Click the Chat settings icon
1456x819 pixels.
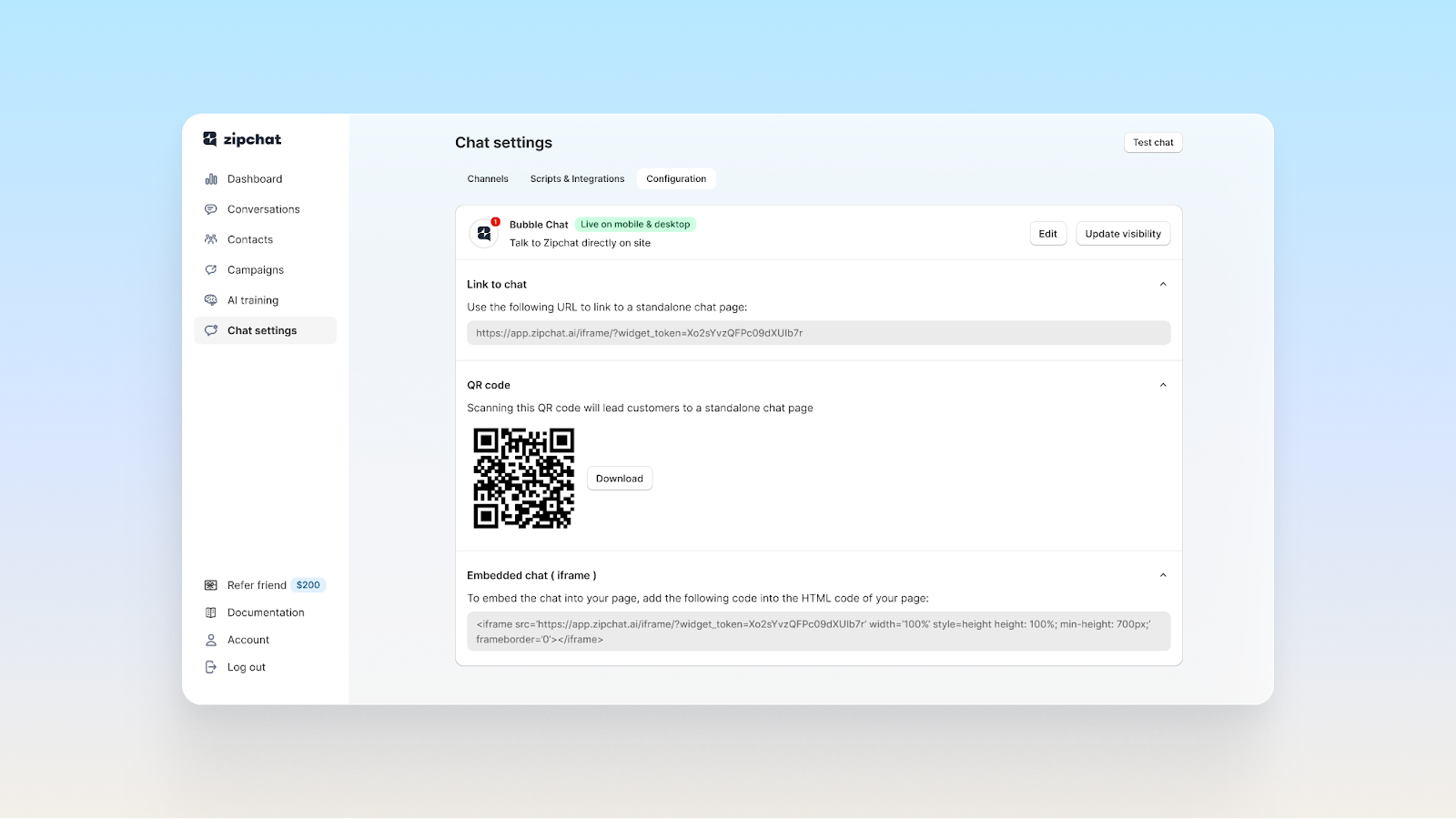point(211,329)
